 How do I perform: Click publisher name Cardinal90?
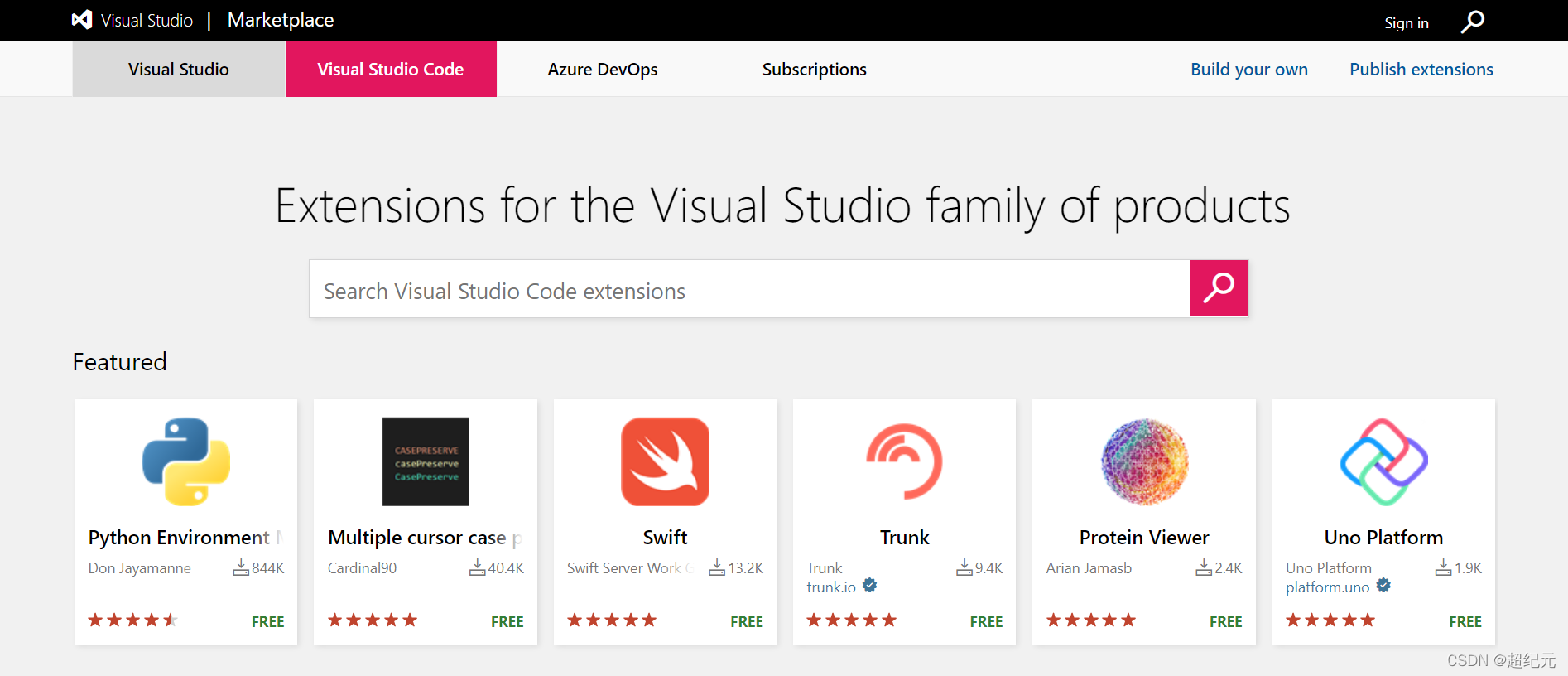point(362,568)
